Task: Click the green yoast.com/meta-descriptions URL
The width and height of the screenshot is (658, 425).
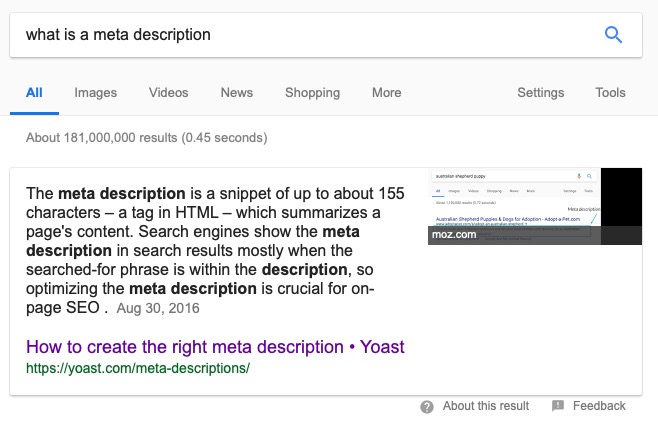Action: [137, 368]
